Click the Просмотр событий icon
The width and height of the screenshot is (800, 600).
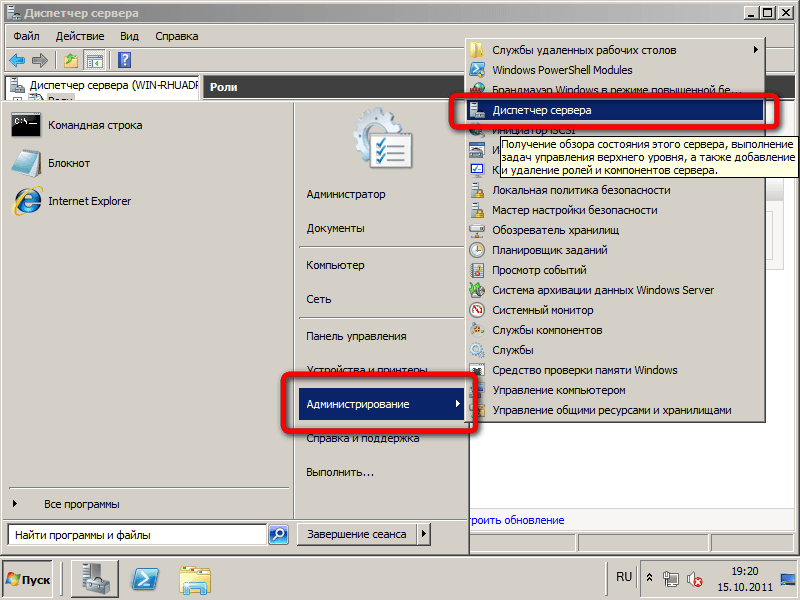[477, 270]
